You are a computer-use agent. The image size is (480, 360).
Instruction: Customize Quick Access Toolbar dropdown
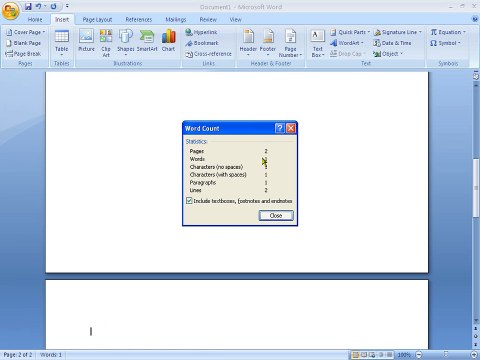[67, 6]
